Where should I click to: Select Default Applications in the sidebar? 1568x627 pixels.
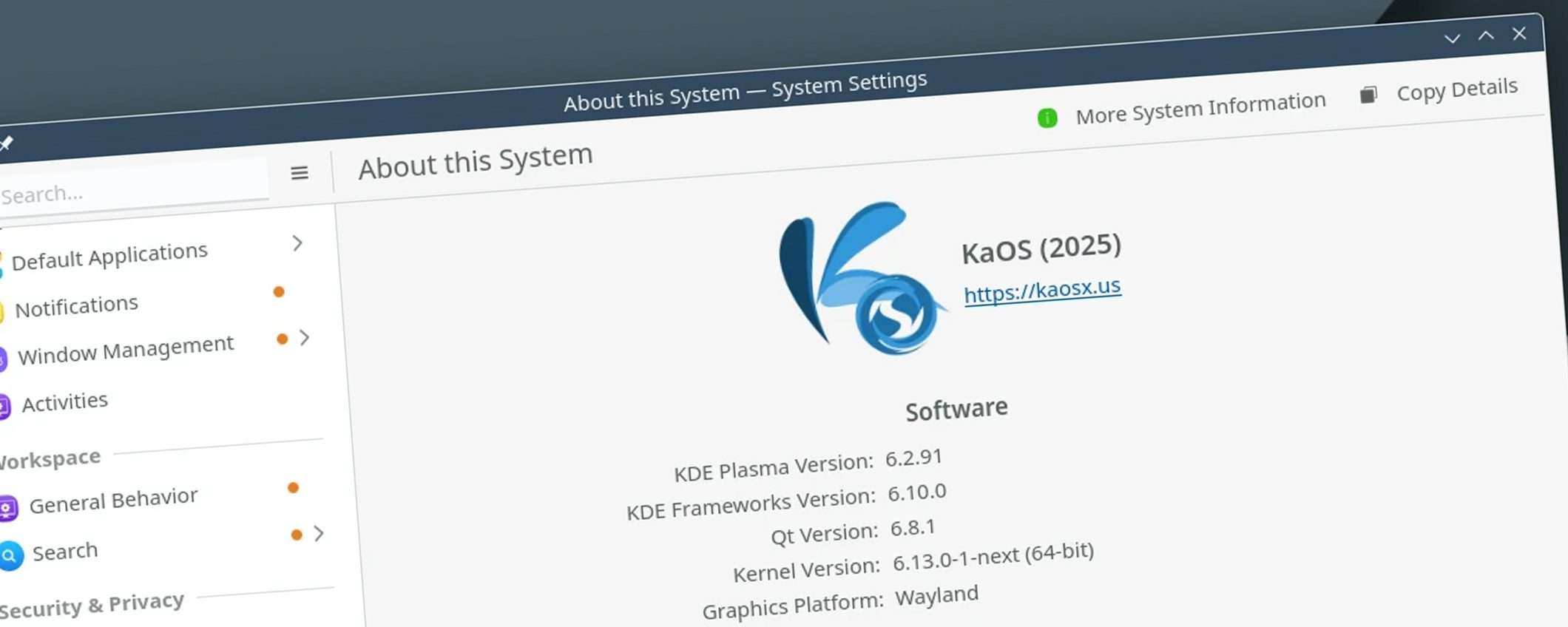(109, 257)
